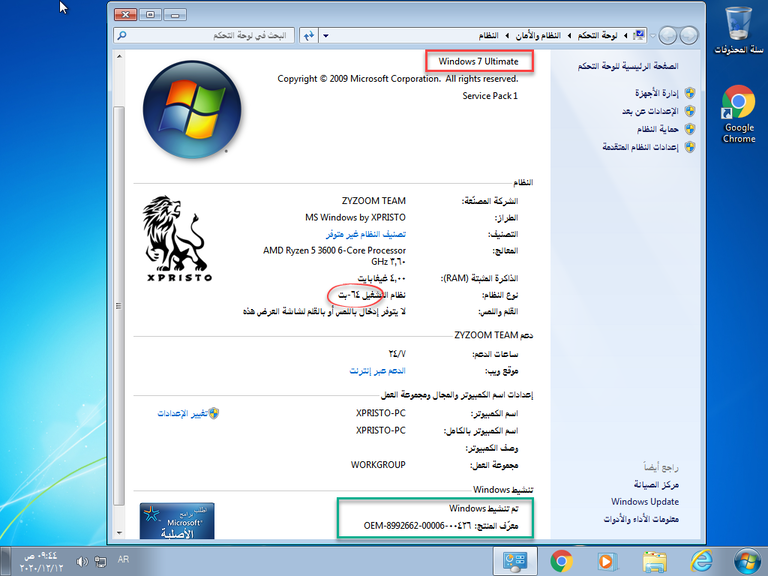Expand the breadcrumb arrow after لوحة التحكم

569,35
